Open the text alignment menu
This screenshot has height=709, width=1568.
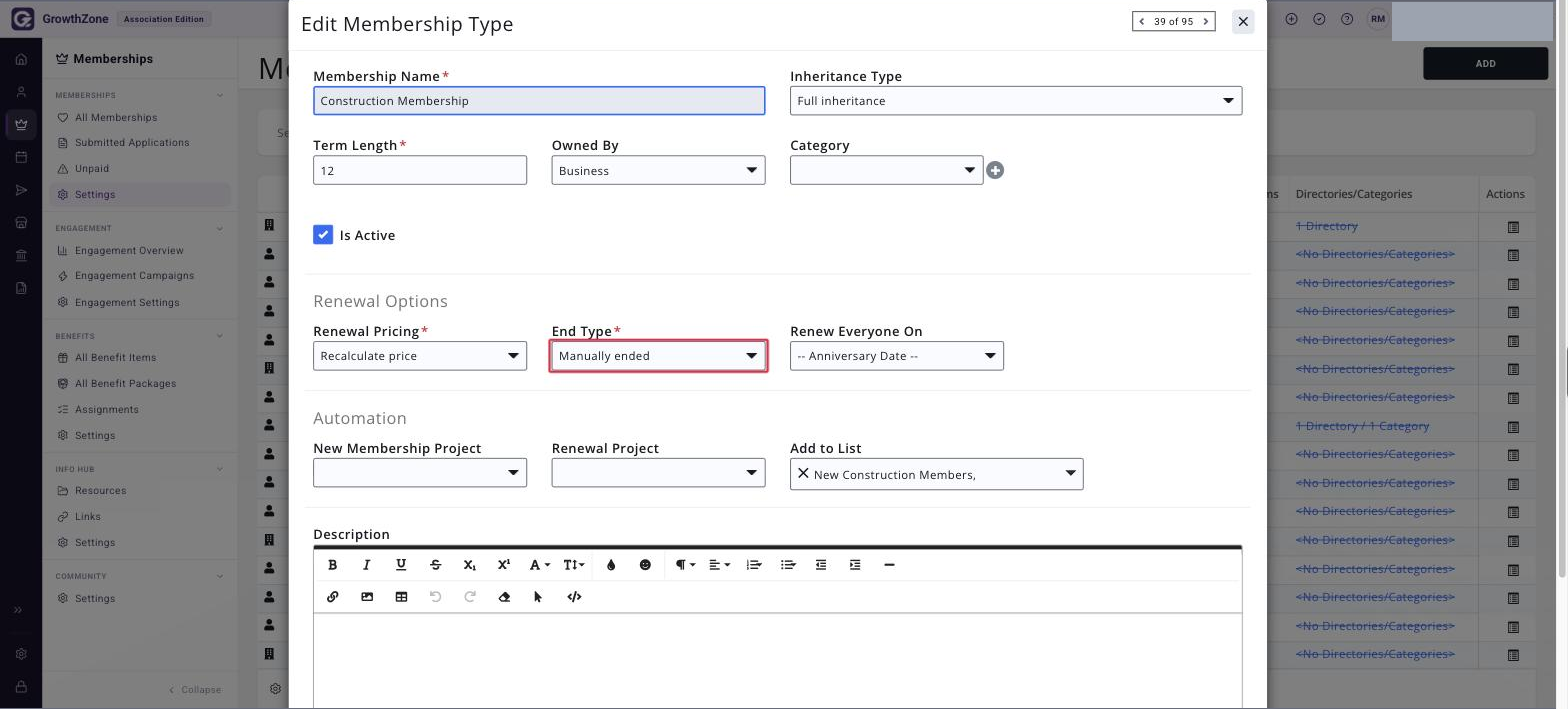[x=719, y=565]
